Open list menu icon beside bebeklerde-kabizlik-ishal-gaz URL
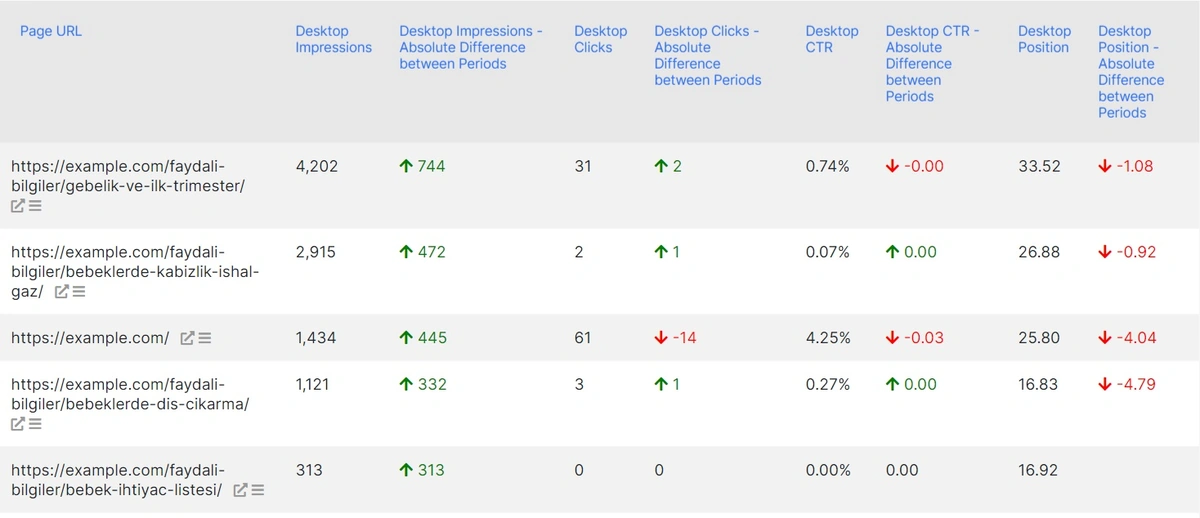This screenshot has height=518, width=1200. [79, 292]
